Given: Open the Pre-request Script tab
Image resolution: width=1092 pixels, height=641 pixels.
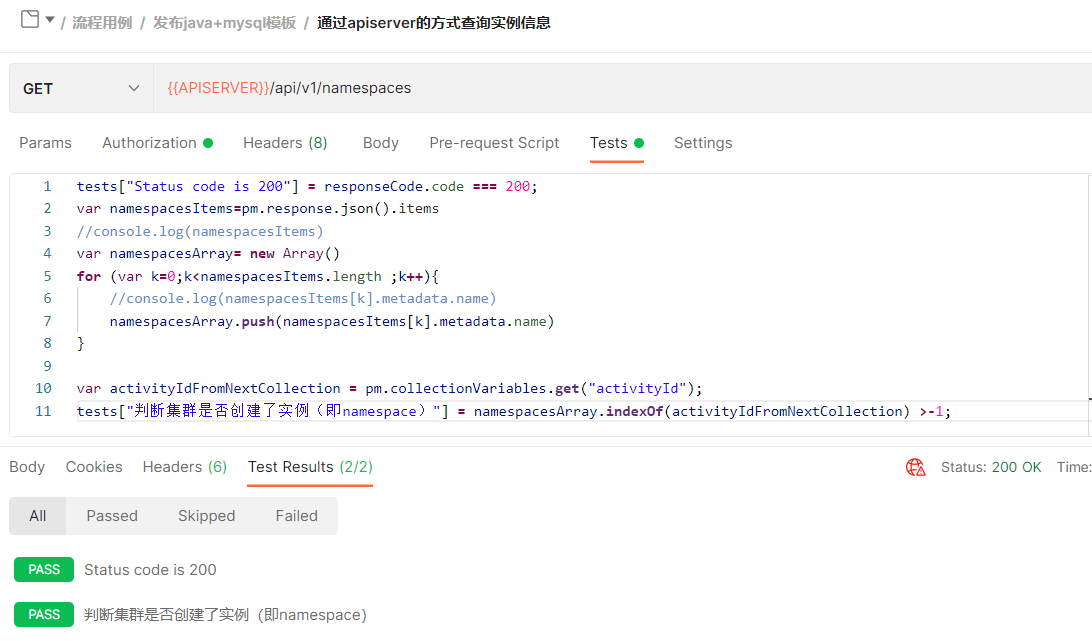Looking at the screenshot, I should coord(494,143).
